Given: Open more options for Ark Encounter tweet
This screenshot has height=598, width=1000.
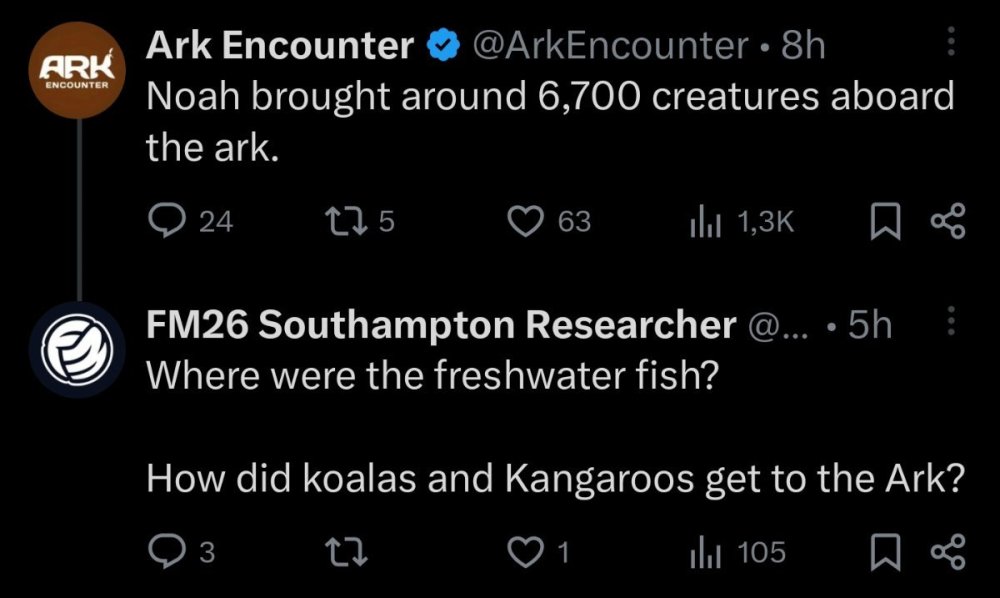Looking at the screenshot, I should [x=950, y=41].
